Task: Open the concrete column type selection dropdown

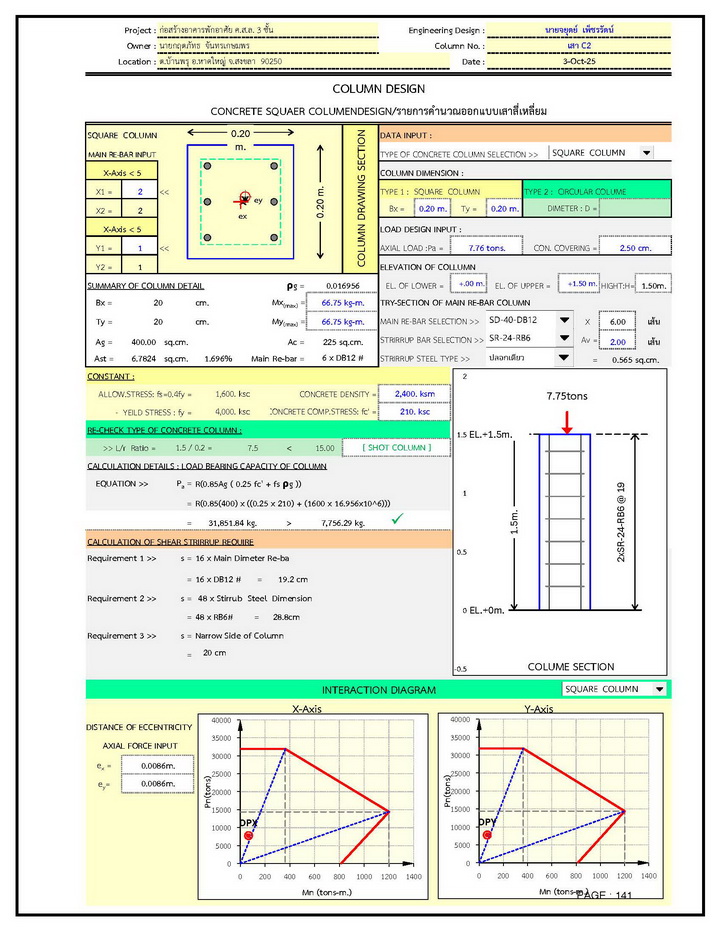Action: (x=646, y=153)
